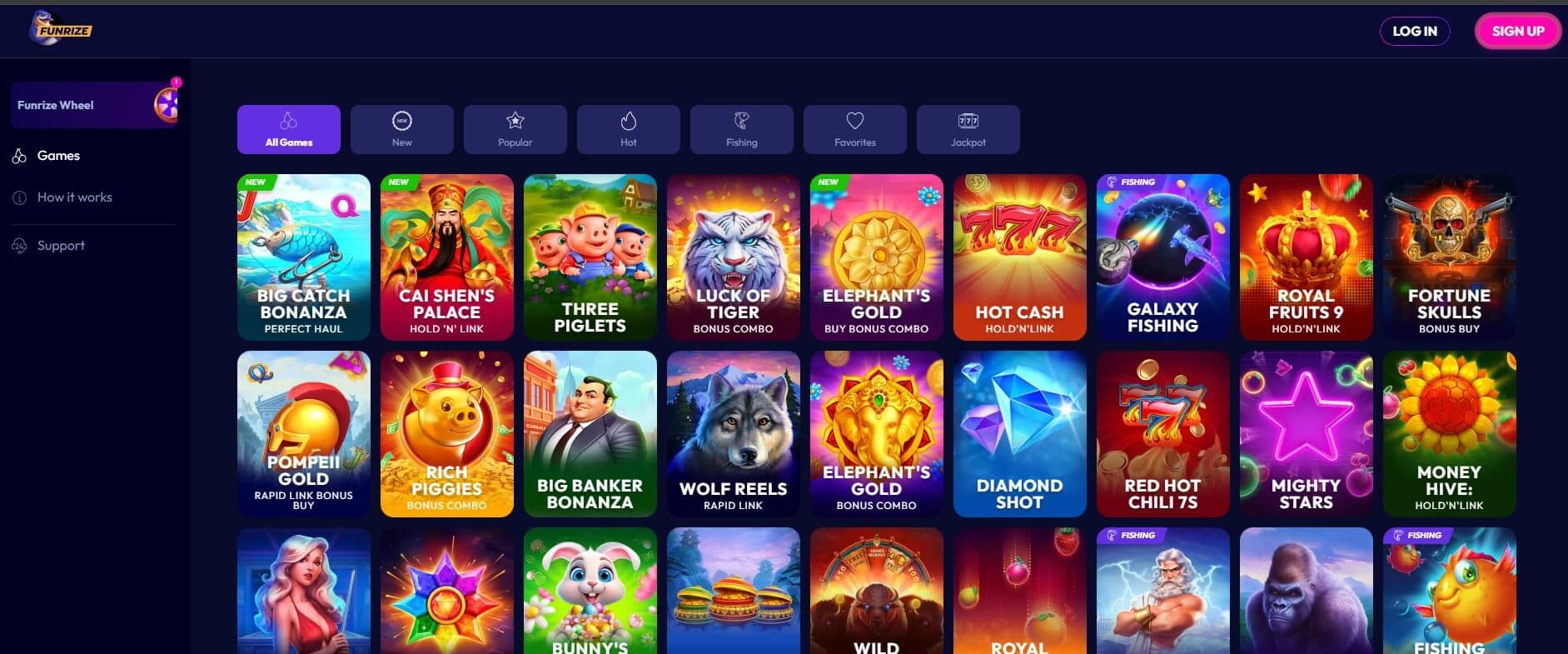Screen dimensions: 1568x654
Task: Open Diamond Shot game tile
Action: 1020,434
